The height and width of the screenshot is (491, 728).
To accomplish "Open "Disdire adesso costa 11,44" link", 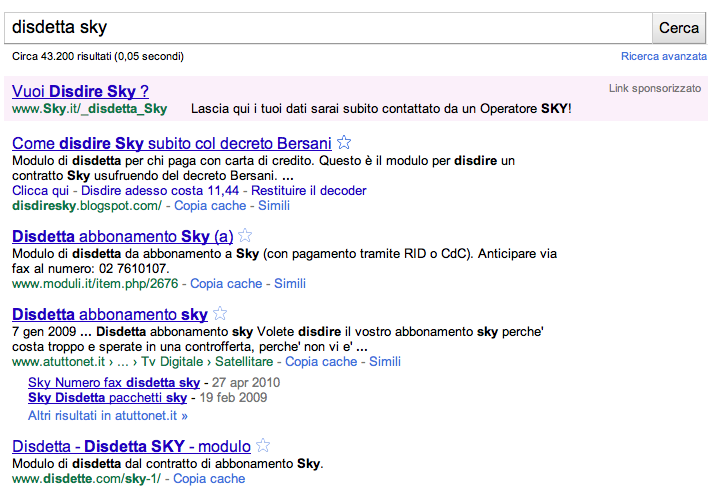I will tap(160, 191).
